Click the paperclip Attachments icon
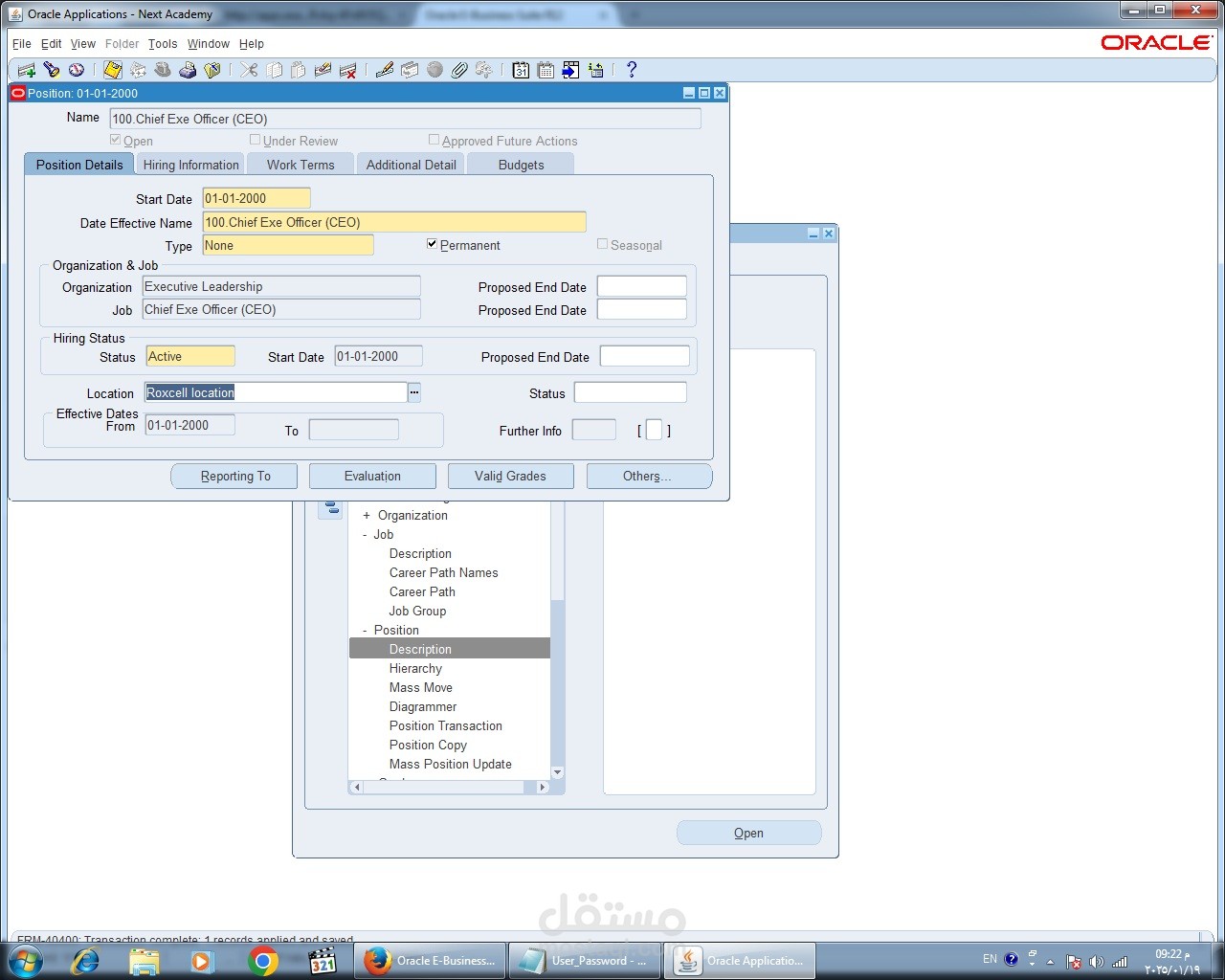 pyautogui.click(x=459, y=70)
